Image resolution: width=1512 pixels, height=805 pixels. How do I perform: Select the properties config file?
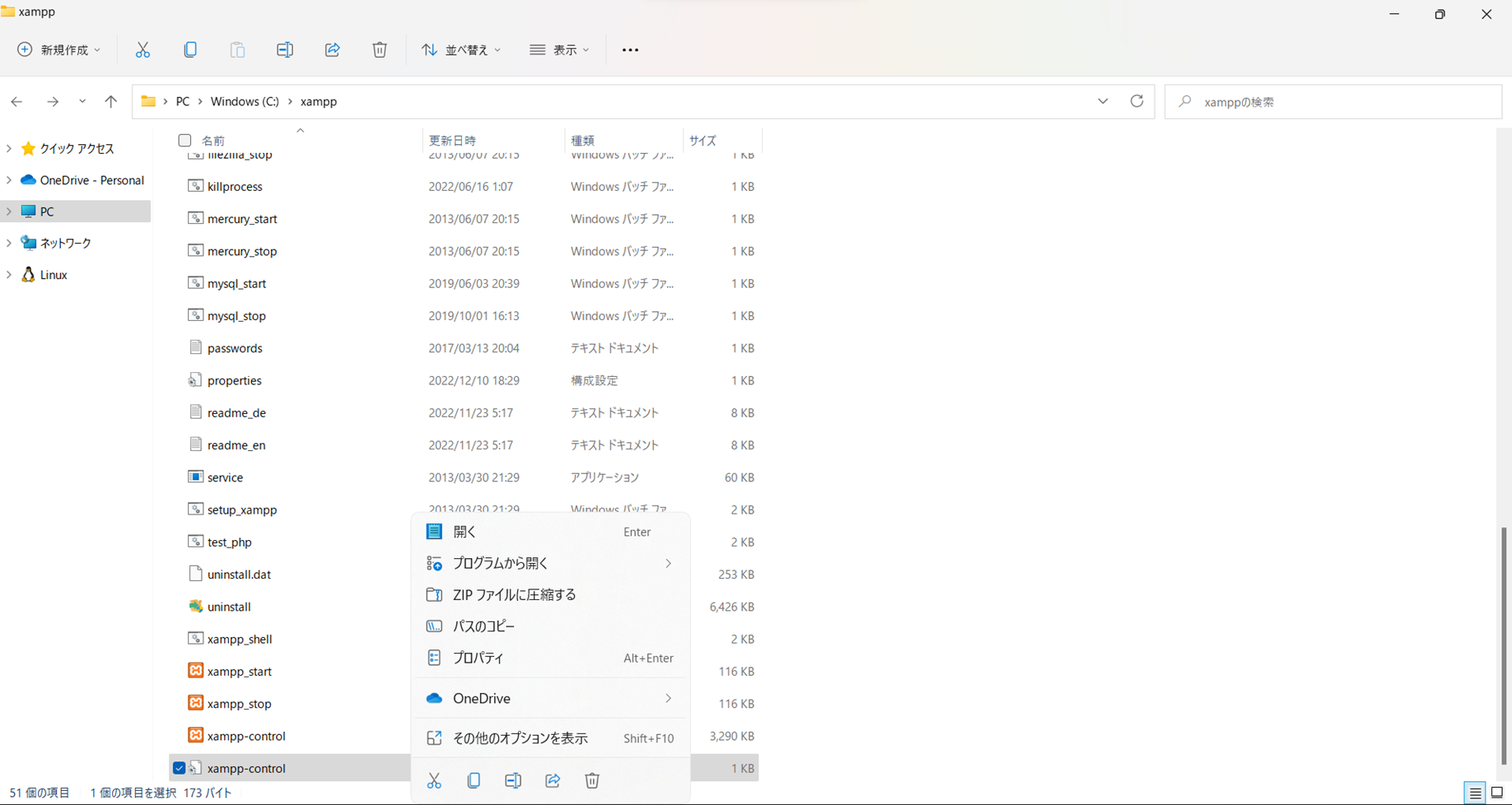pos(235,380)
